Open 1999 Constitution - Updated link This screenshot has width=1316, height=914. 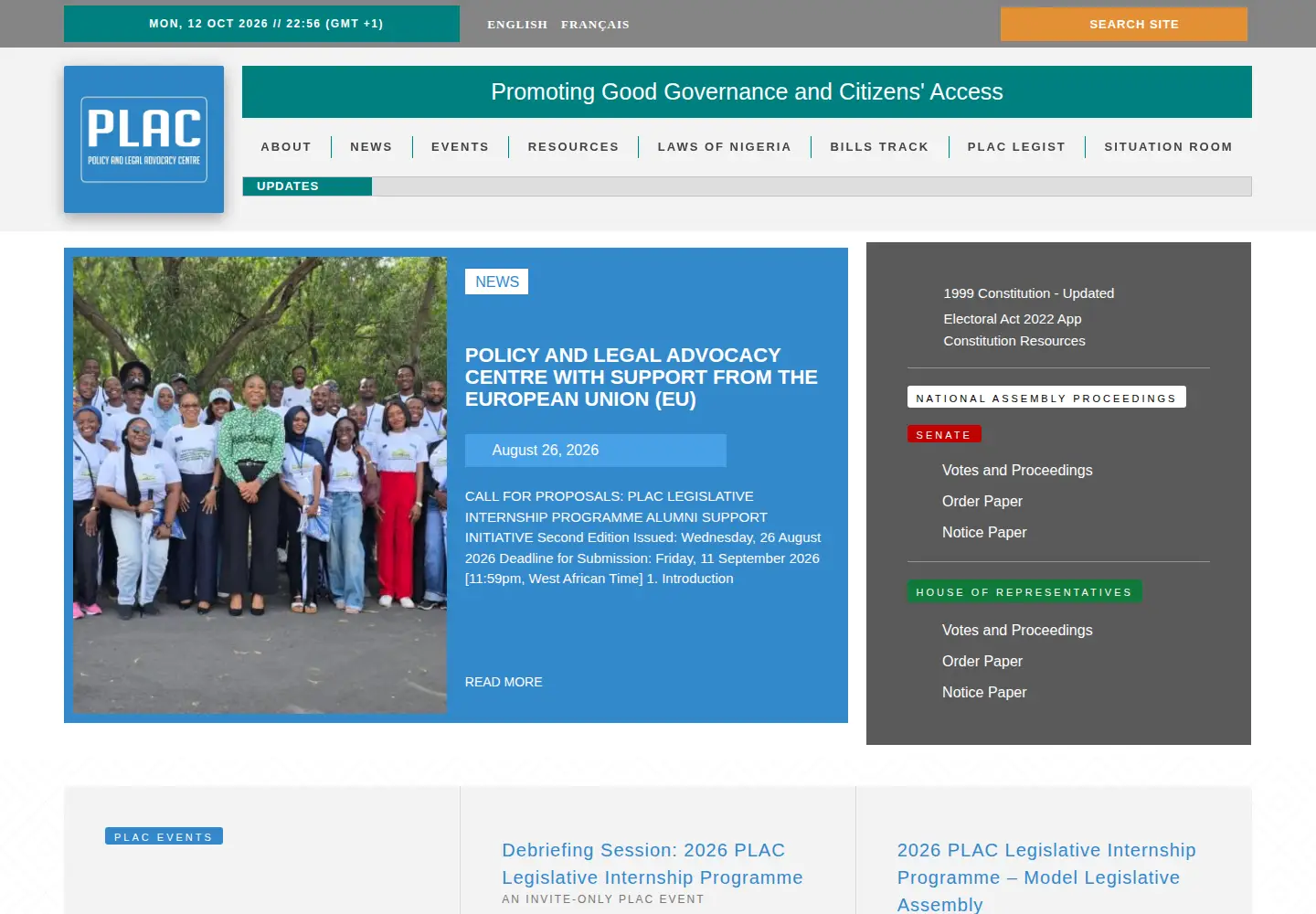click(x=1028, y=293)
